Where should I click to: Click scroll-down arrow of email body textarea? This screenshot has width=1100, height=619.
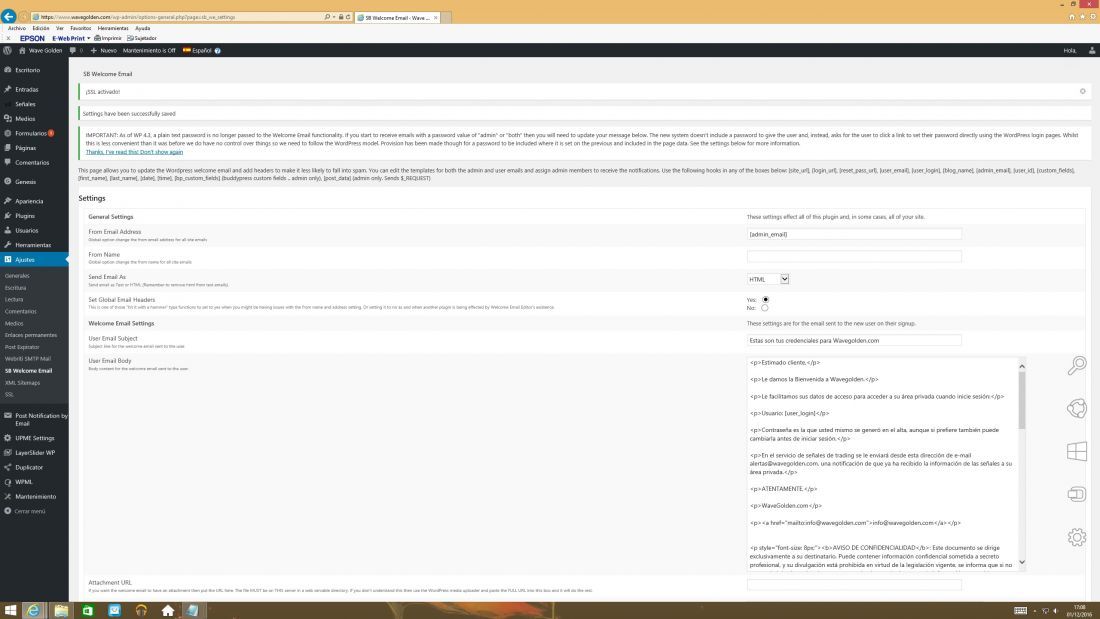click(1021, 562)
